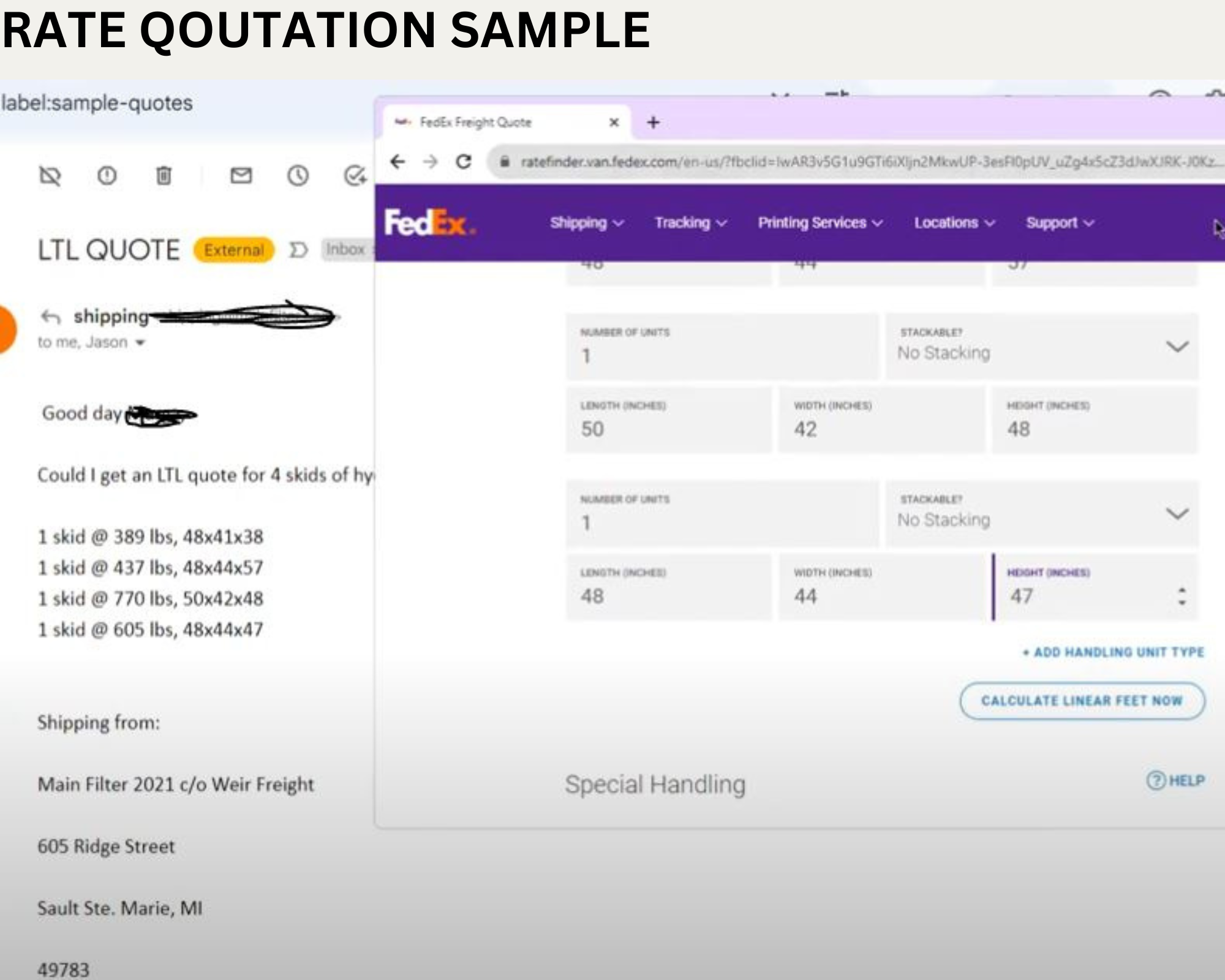Click the browser reload button
The image size is (1225, 980).
464,162
